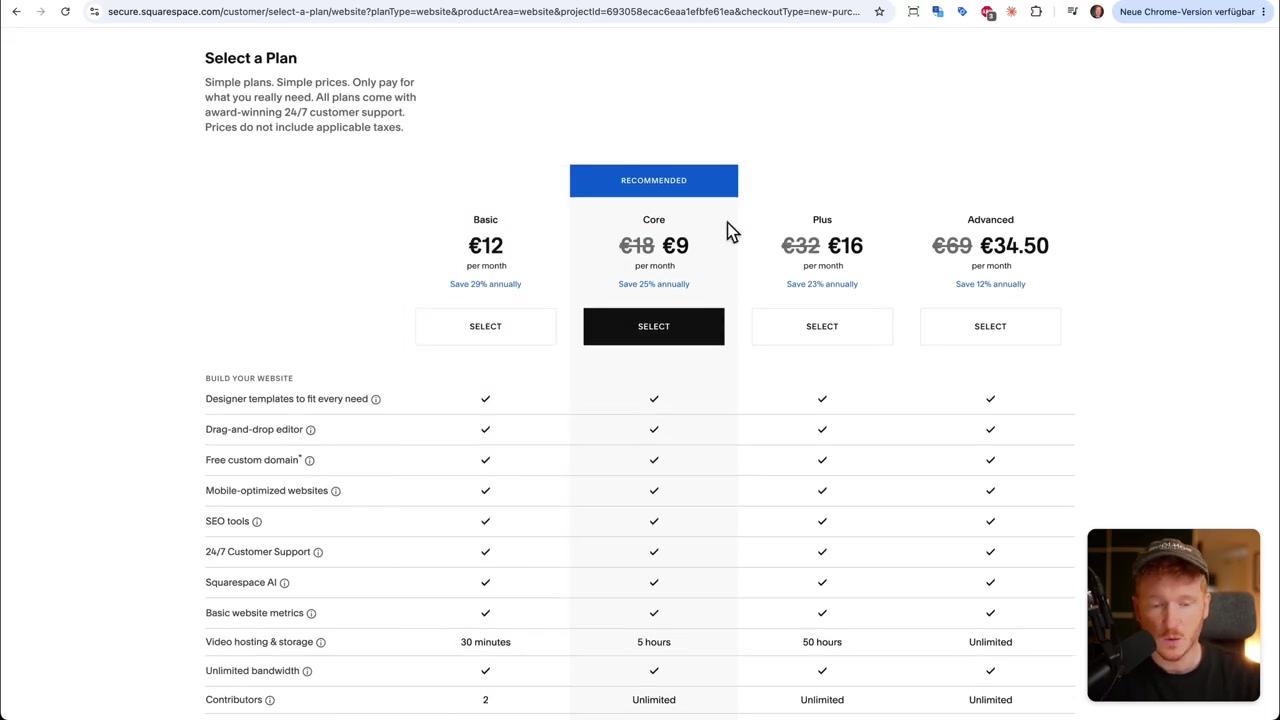Click the address bar URL

[484, 12]
